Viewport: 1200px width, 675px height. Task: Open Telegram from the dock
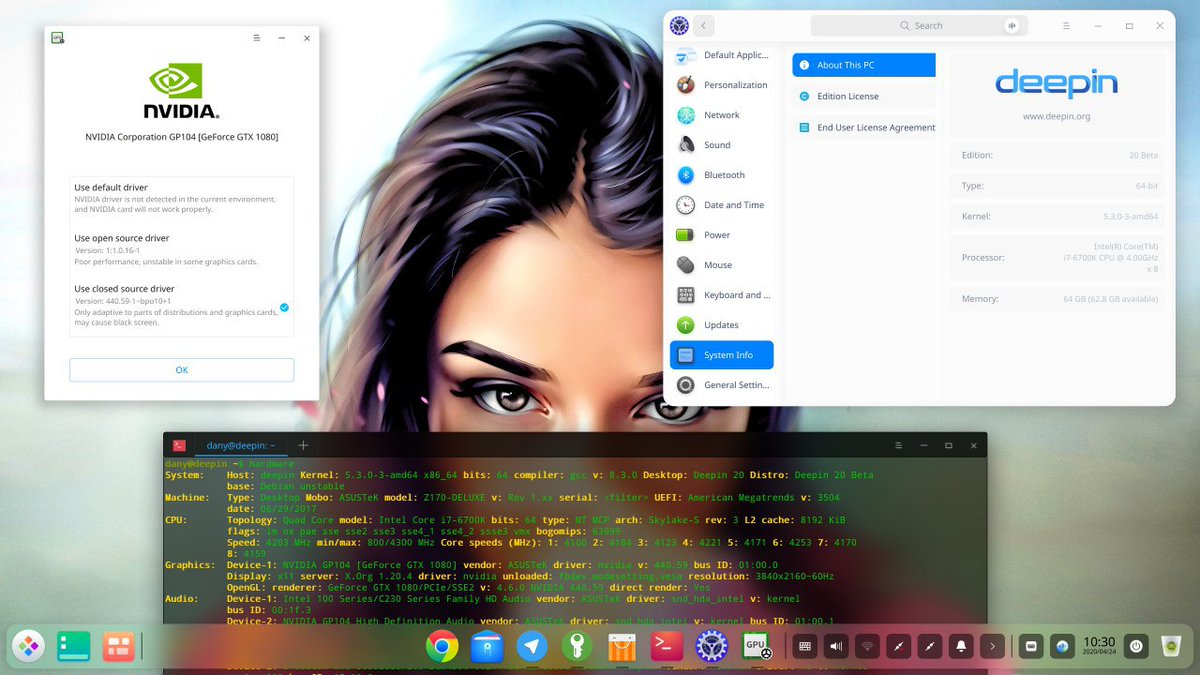click(x=532, y=647)
